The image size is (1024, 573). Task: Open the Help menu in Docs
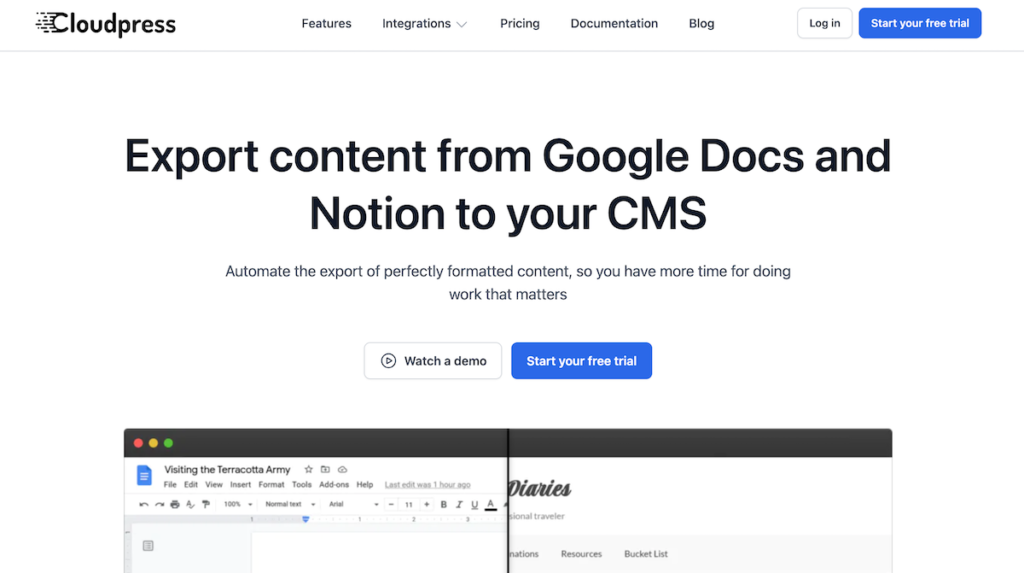pos(364,485)
